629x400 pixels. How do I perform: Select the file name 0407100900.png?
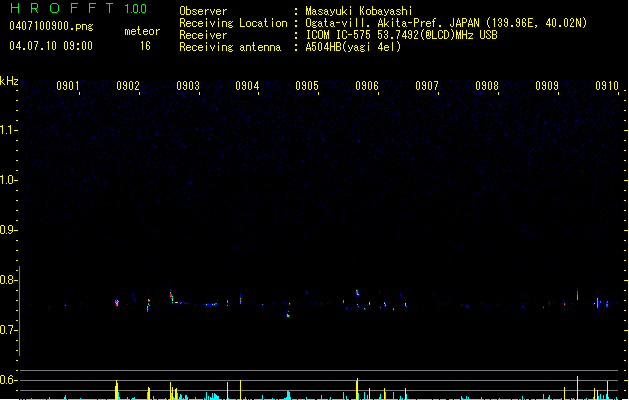(x=51, y=26)
